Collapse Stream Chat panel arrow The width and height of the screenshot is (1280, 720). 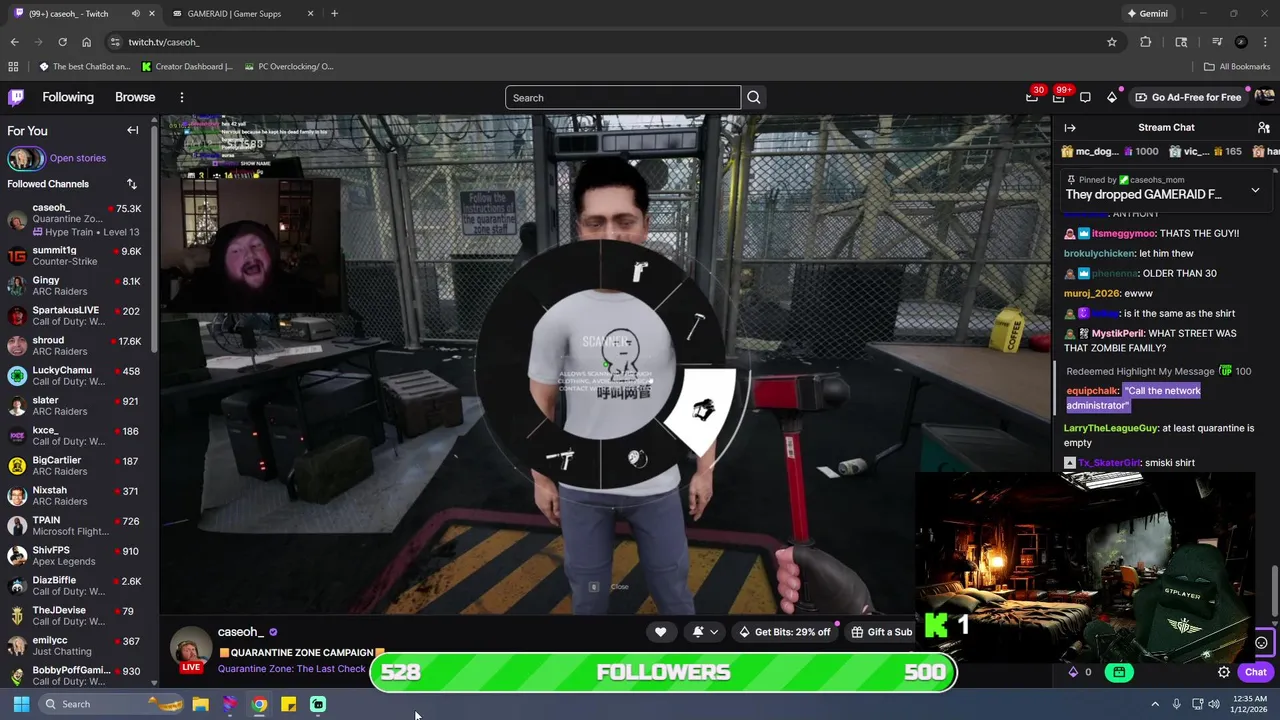[x=1069, y=128]
